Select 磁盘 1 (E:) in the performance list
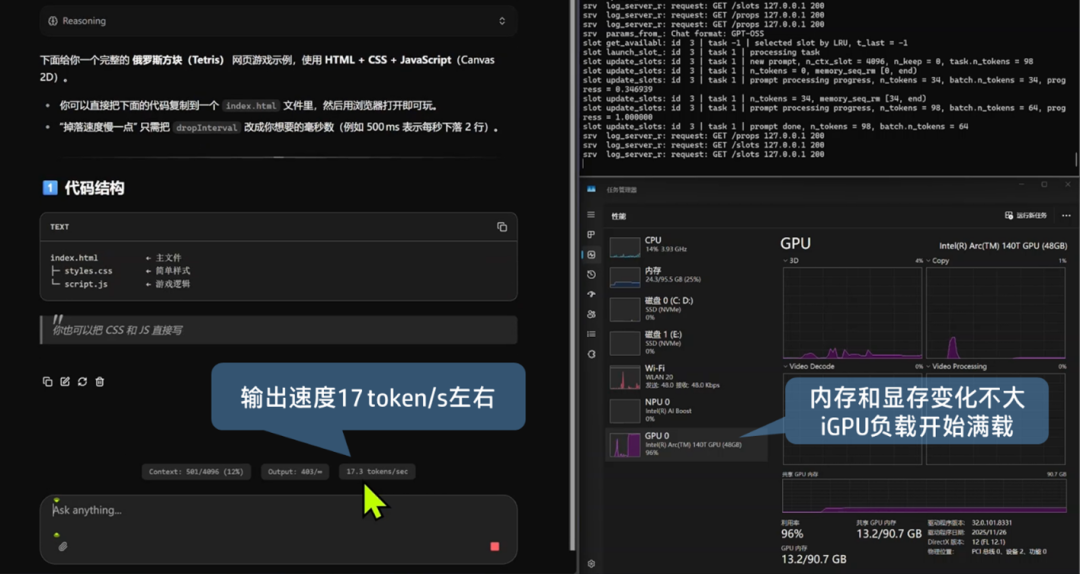1080x574 pixels. pyautogui.click(x=687, y=342)
